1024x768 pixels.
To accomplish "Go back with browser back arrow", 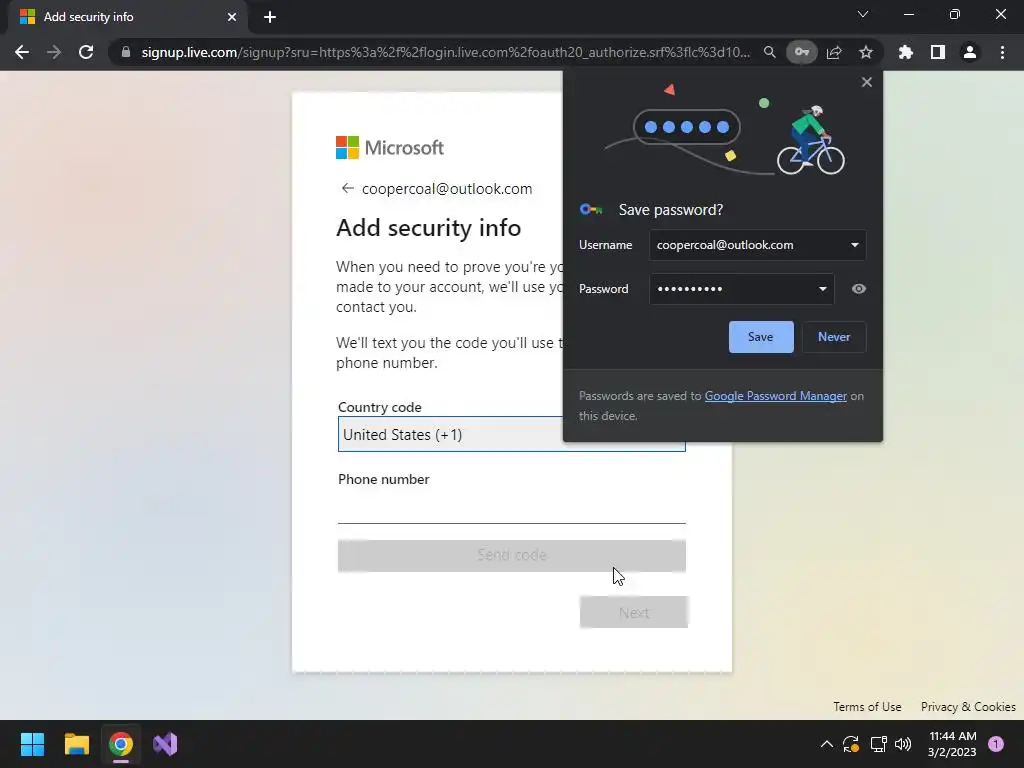I will (22, 52).
